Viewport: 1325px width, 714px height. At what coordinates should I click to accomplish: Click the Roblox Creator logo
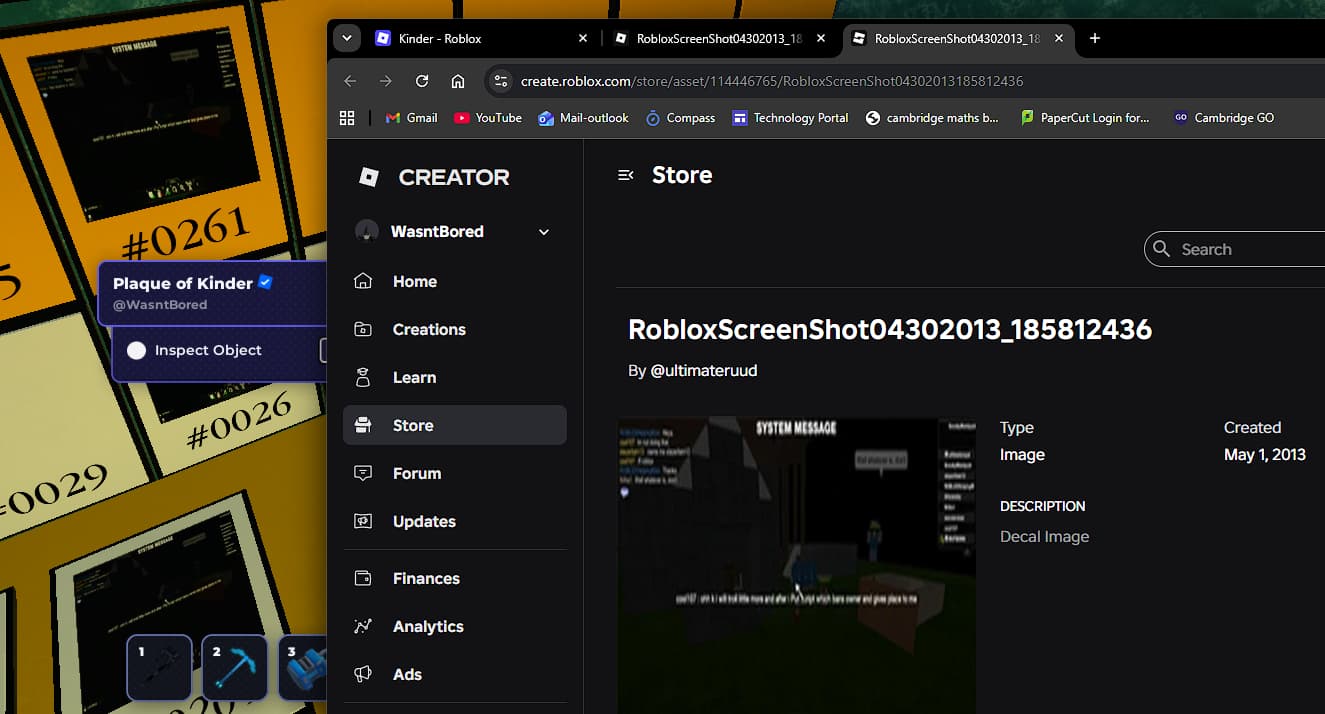click(434, 177)
